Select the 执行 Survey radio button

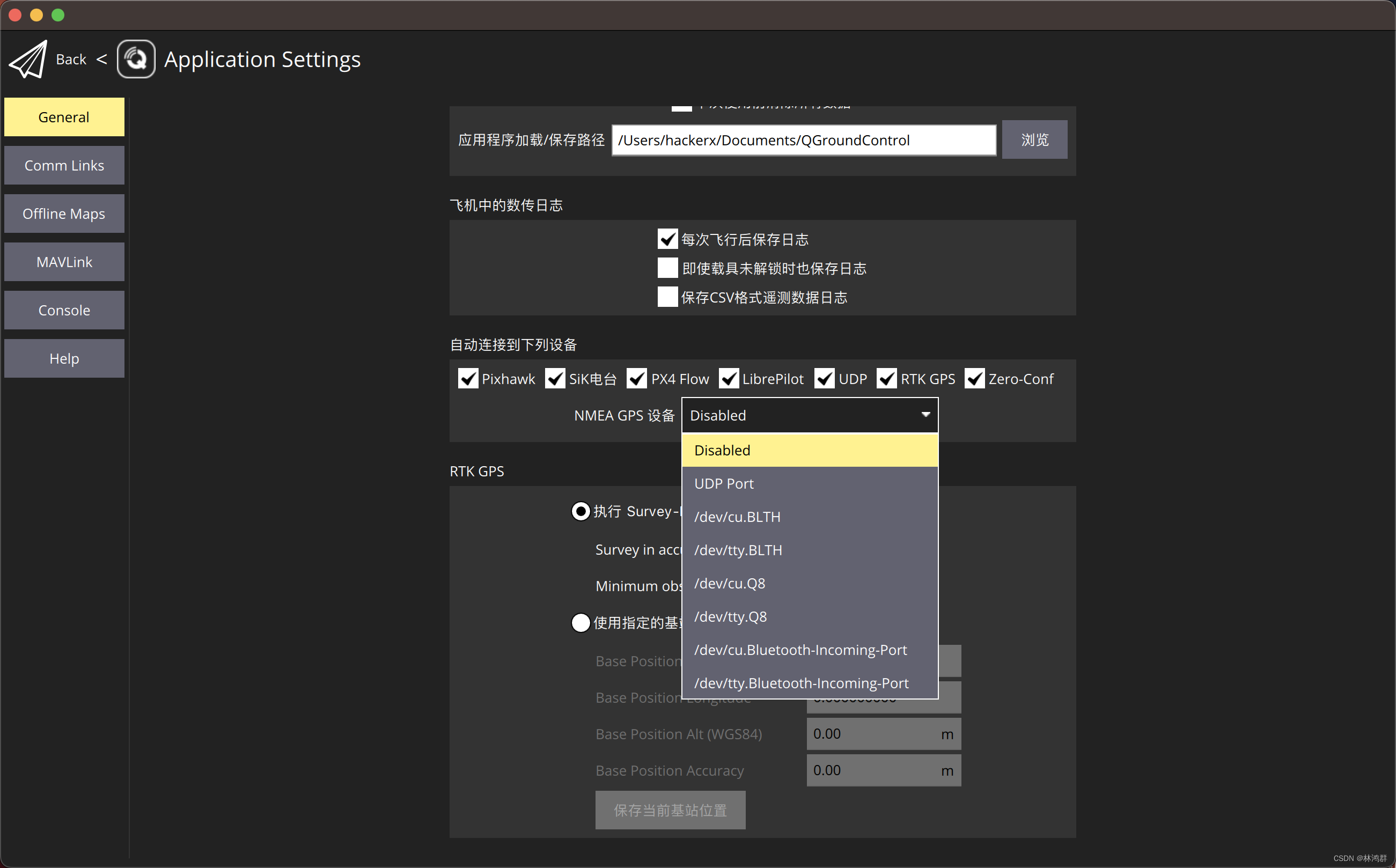(581, 511)
